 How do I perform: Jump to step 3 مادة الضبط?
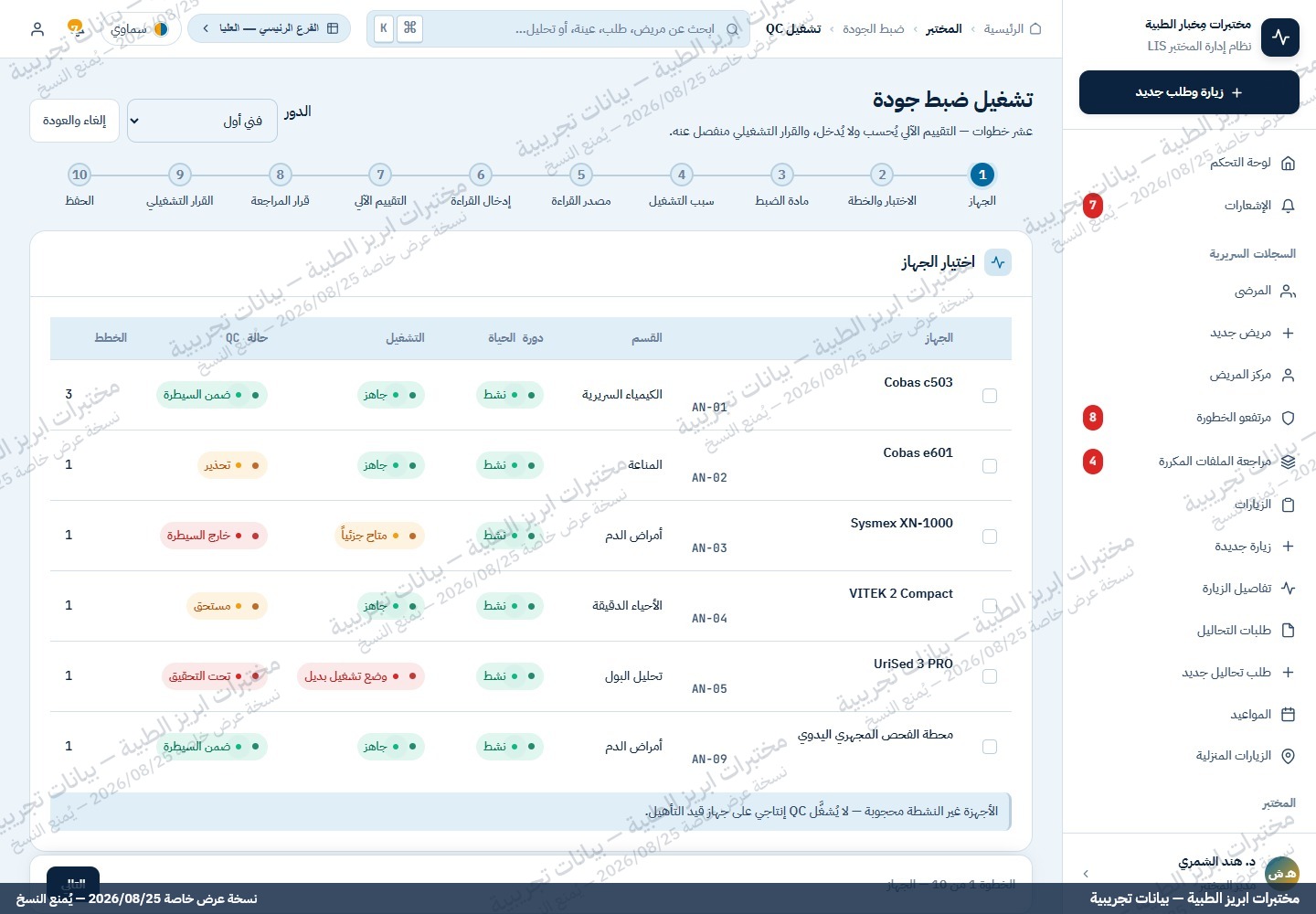coord(781,185)
